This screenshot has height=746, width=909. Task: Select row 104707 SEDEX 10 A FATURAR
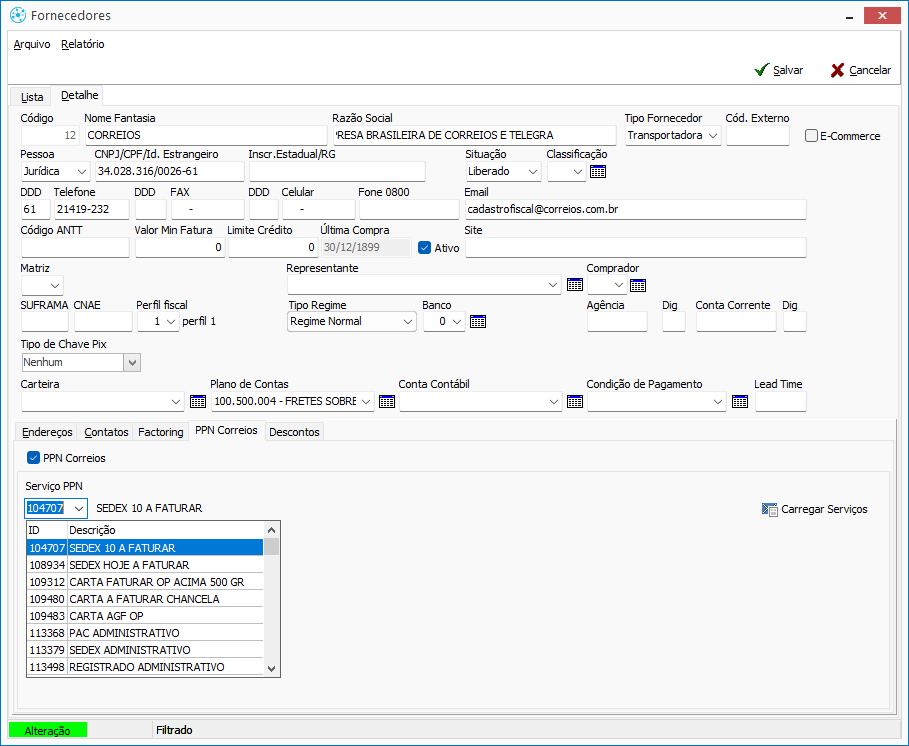click(x=145, y=548)
